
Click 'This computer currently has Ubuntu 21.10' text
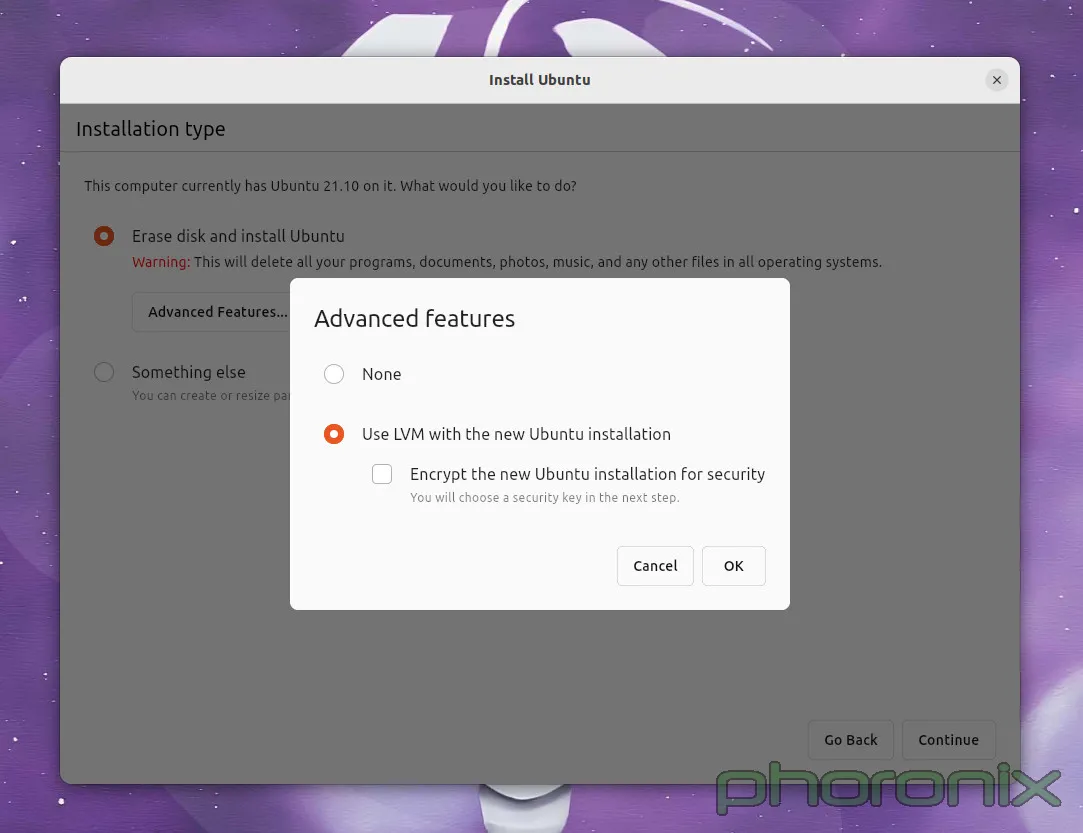coord(330,186)
